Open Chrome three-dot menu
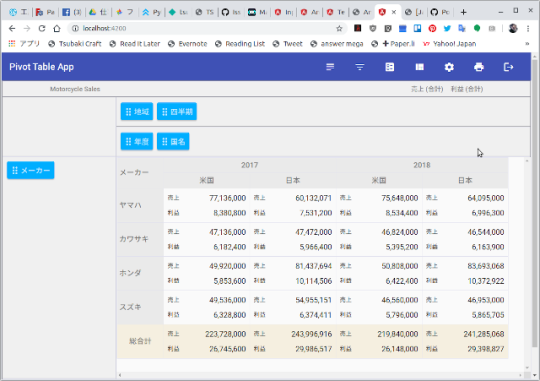The image size is (540, 381). click(528, 29)
